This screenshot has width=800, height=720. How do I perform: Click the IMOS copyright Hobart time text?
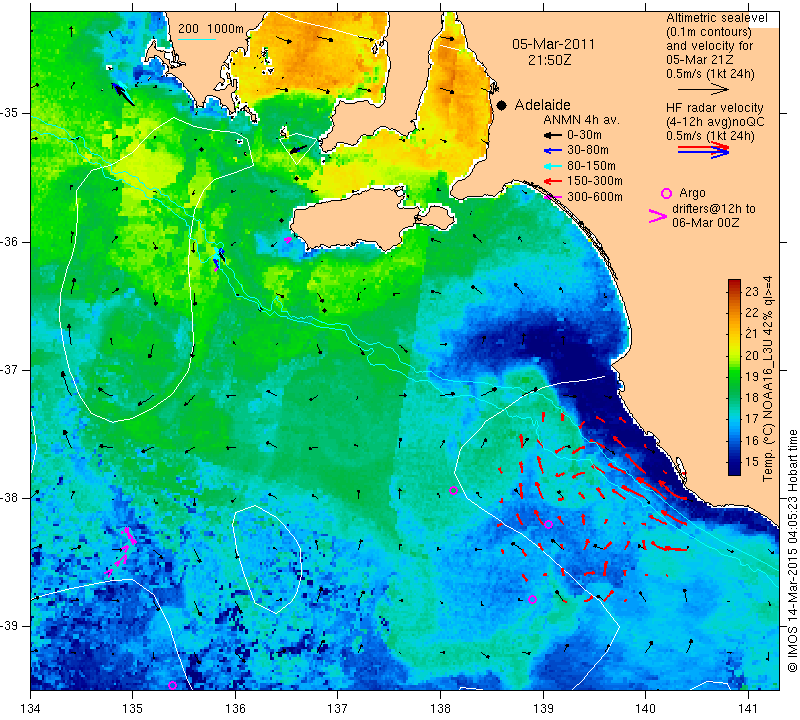click(792, 550)
